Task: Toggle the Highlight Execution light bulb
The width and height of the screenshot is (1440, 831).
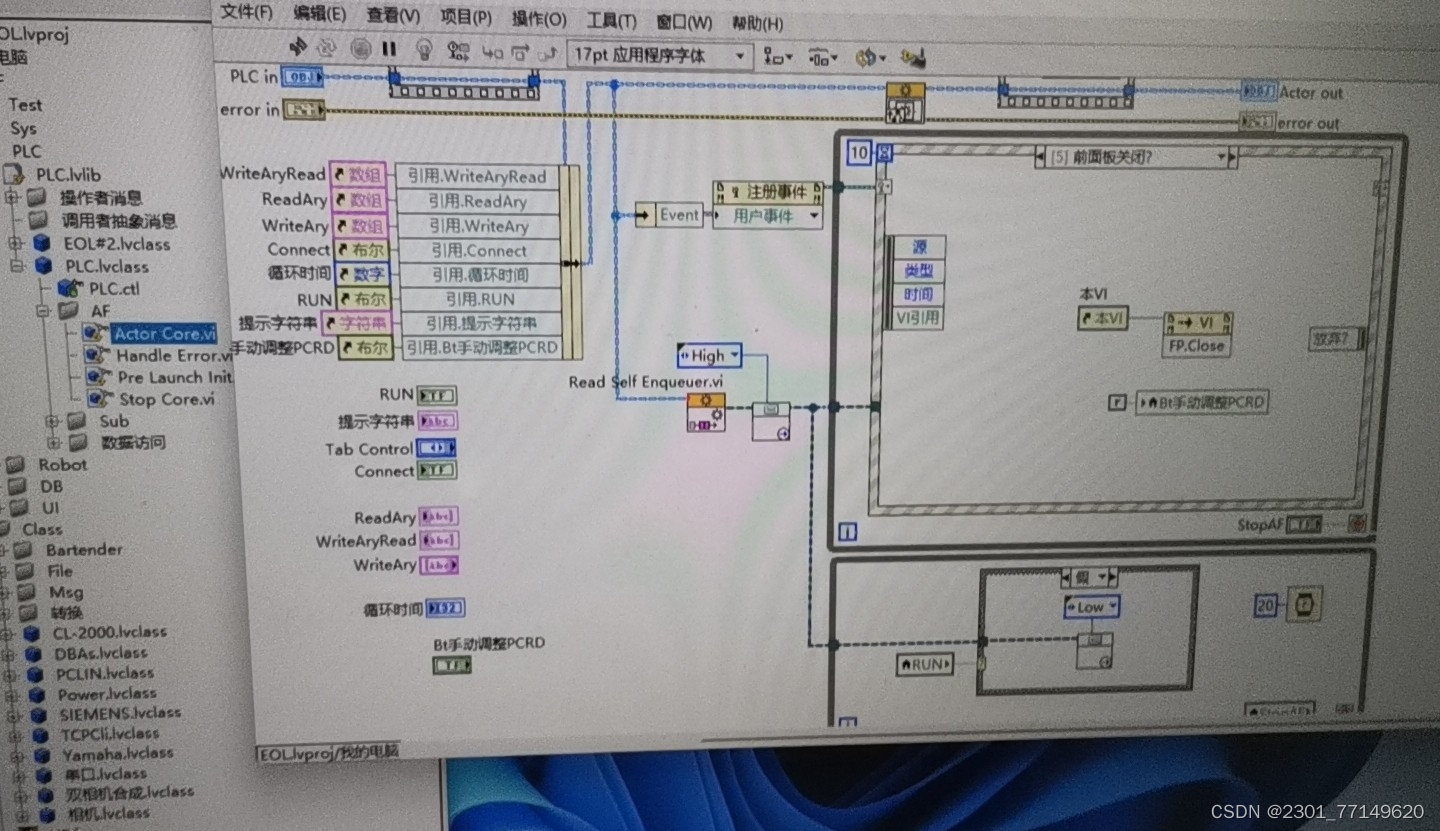Action: [425, 50]
